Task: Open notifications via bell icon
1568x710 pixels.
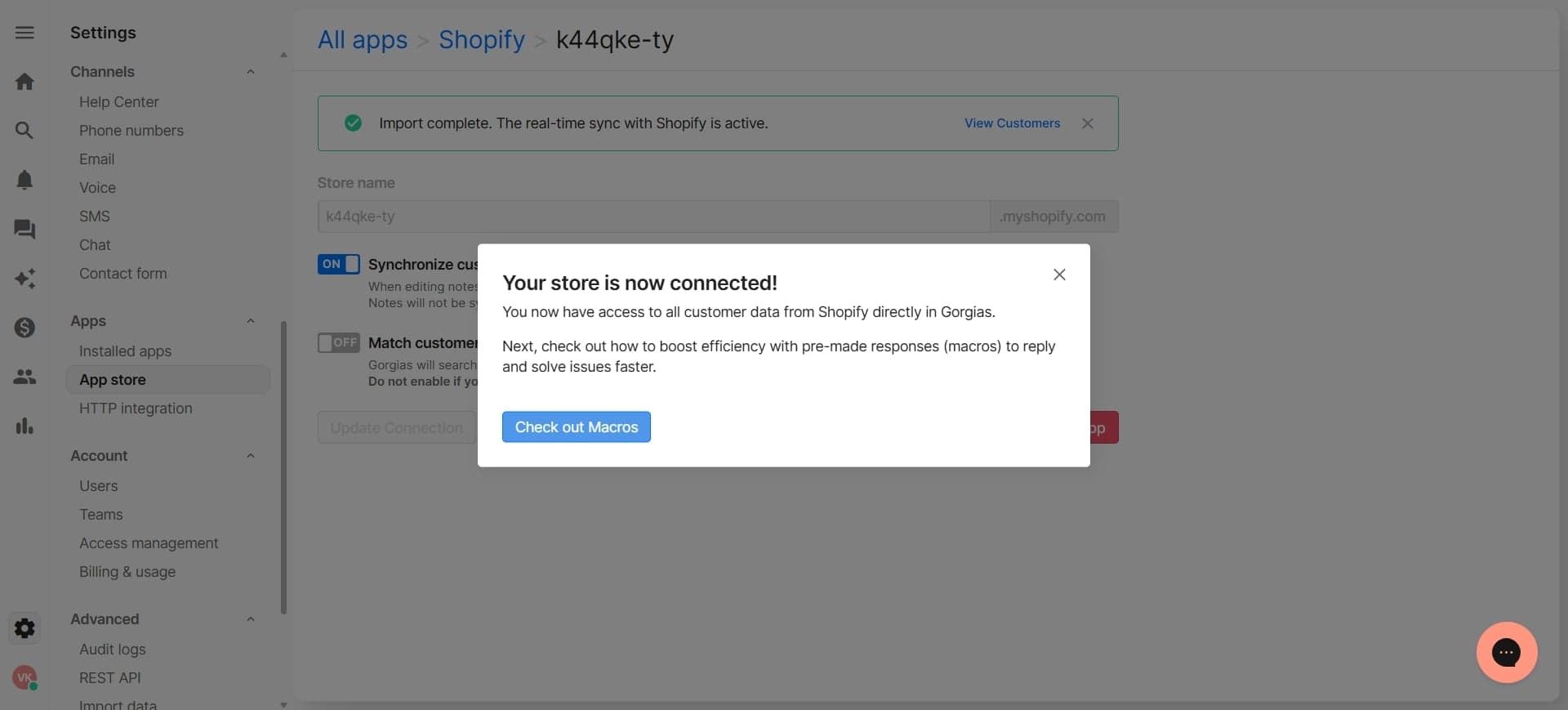Action: pos(24,180)
